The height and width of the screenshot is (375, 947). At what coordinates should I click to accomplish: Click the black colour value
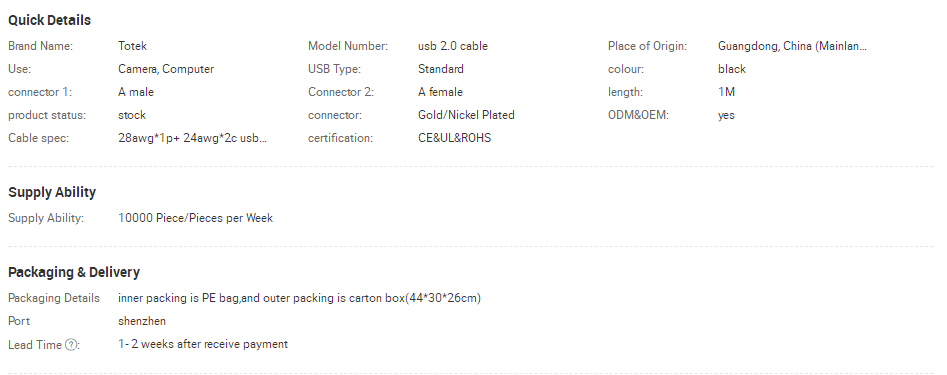732,69
